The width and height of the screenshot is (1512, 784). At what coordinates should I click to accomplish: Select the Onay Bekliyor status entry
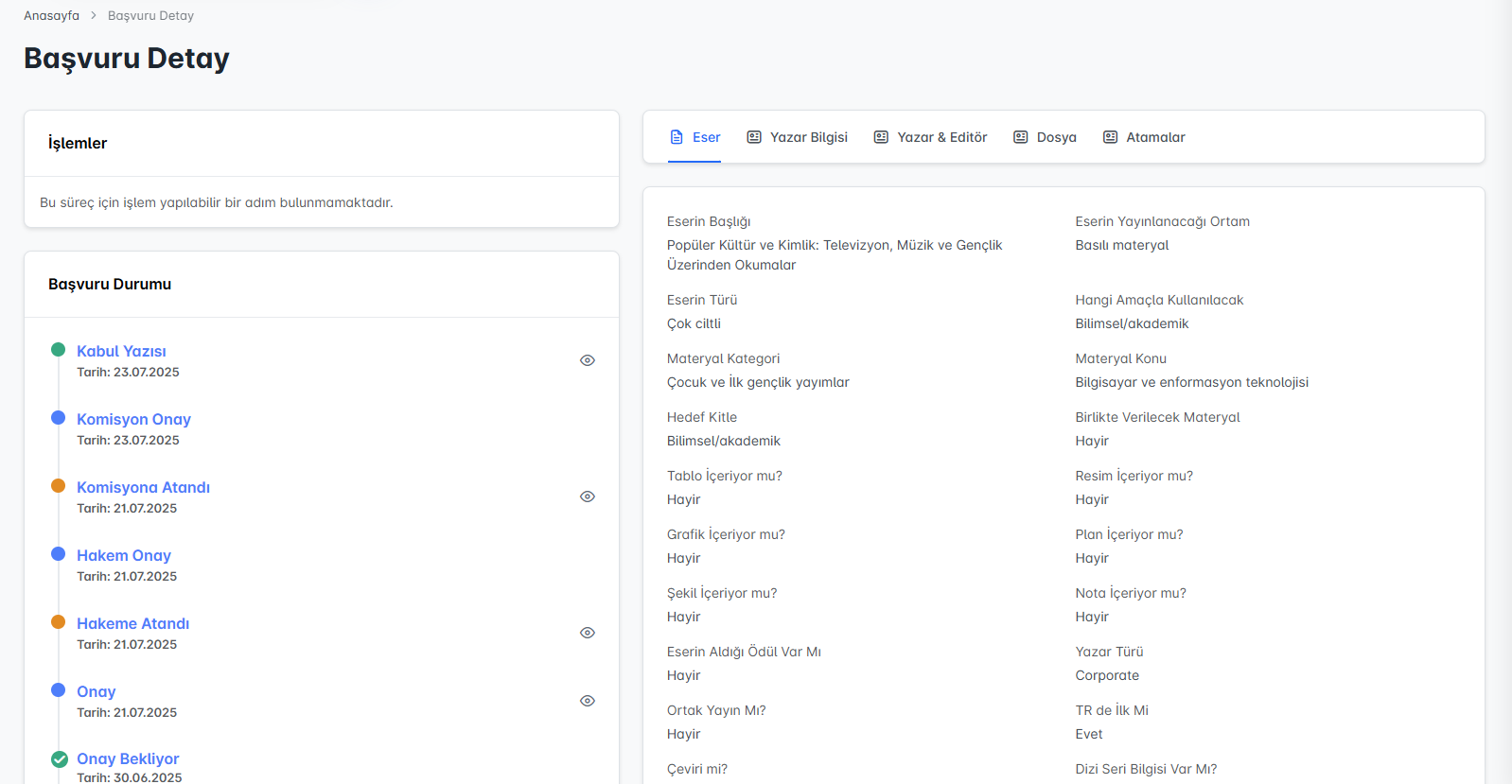128,758
